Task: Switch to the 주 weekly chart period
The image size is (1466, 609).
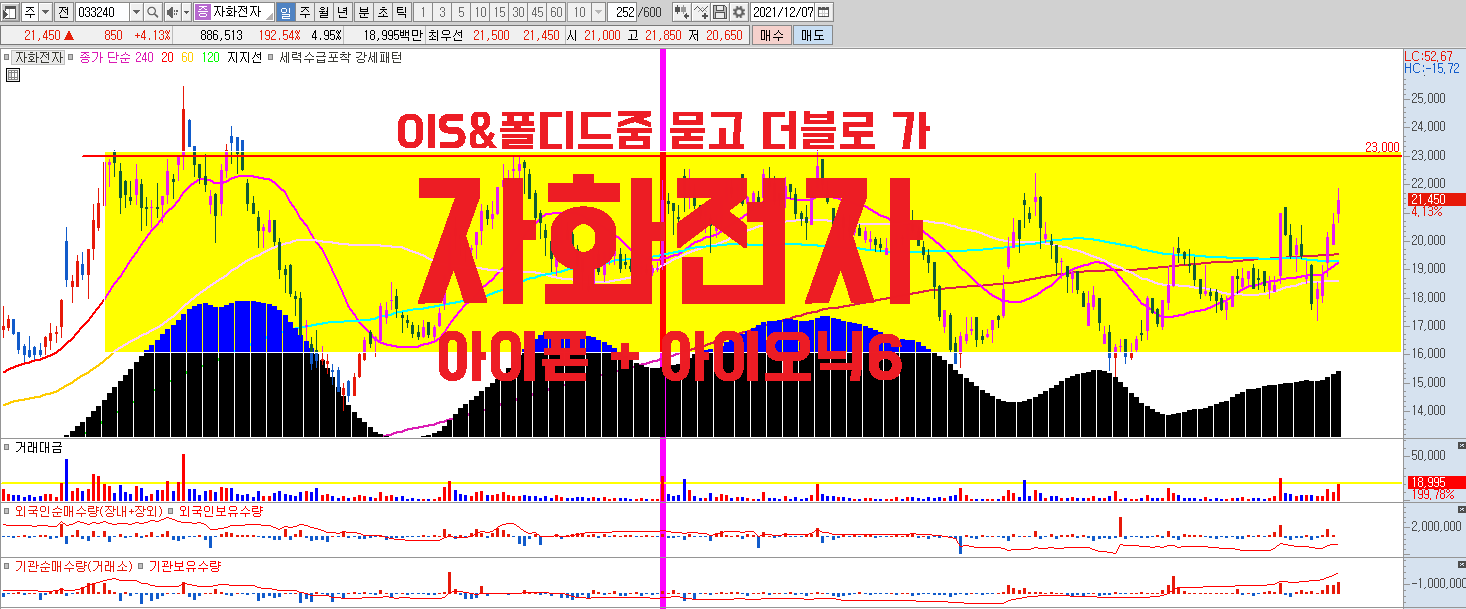Action: (x=305, y=12)
